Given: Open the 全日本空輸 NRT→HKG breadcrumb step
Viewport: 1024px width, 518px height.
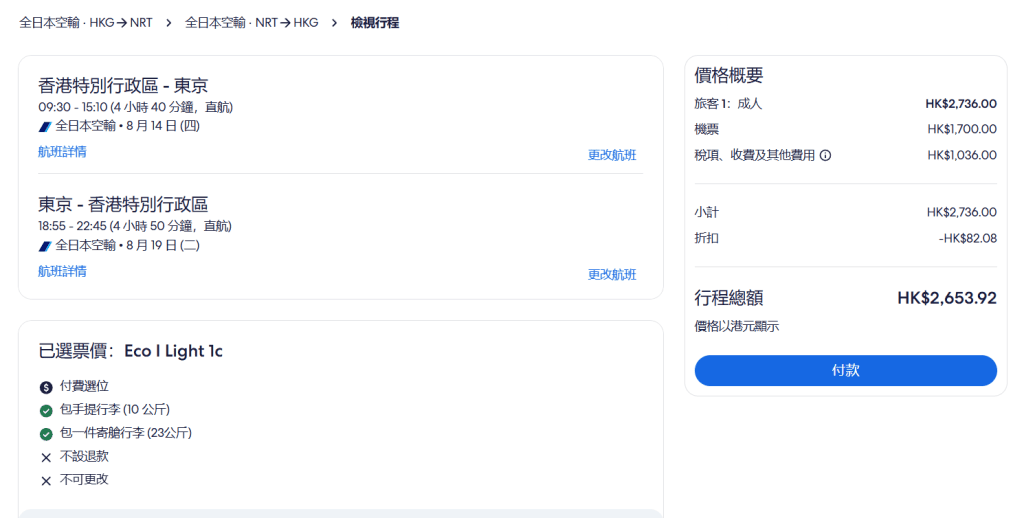Looking at the screenshot, I should pyautogui.click(x=251, y=22).
